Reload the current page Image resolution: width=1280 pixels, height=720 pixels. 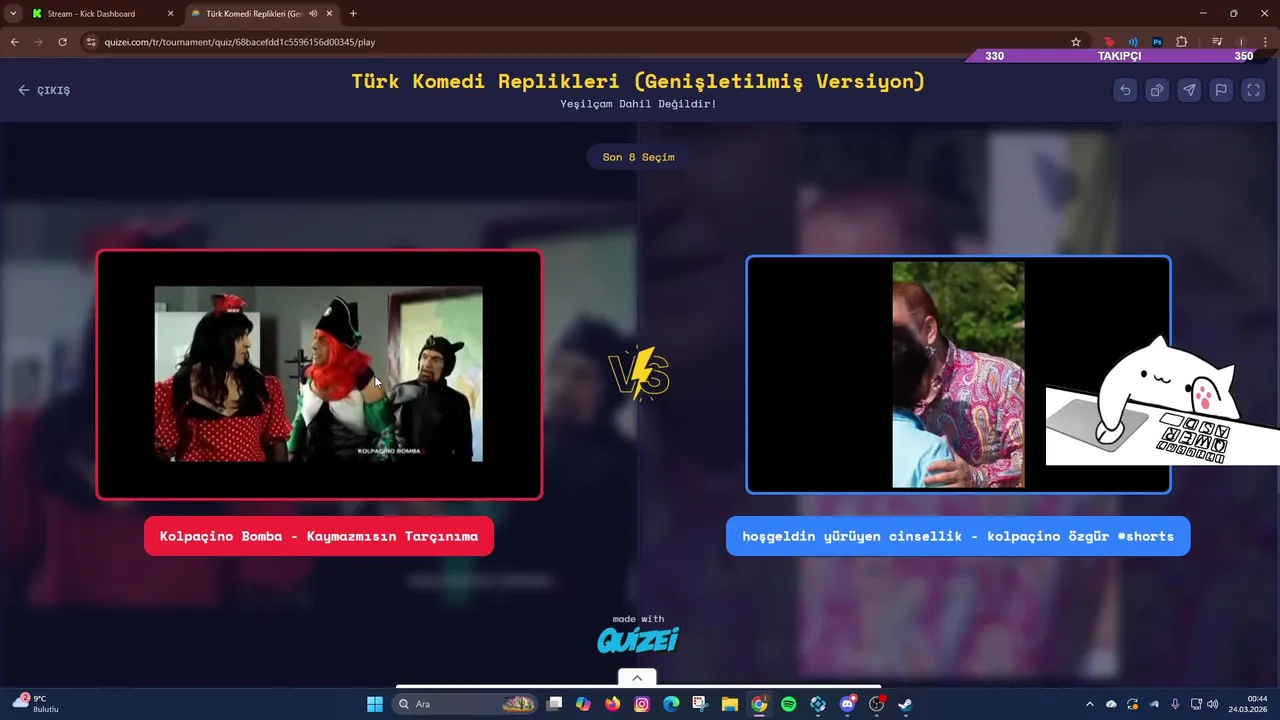[62, 42]
